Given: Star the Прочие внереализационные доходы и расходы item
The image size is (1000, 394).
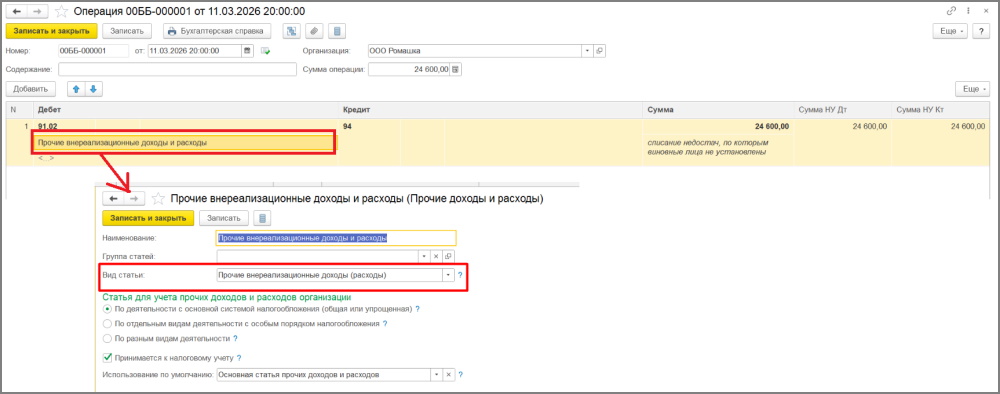Looking at the screenshot, I should click(158, 199).
